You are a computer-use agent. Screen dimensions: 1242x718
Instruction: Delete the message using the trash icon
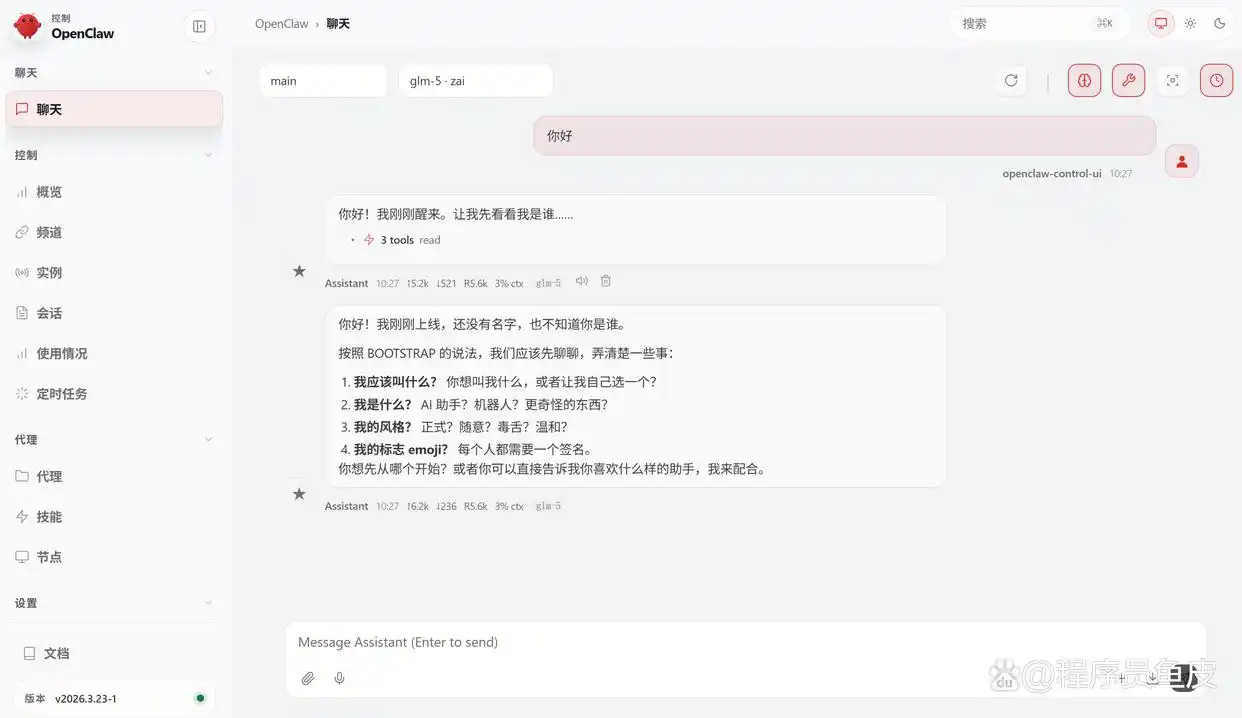tap(605, 281)
